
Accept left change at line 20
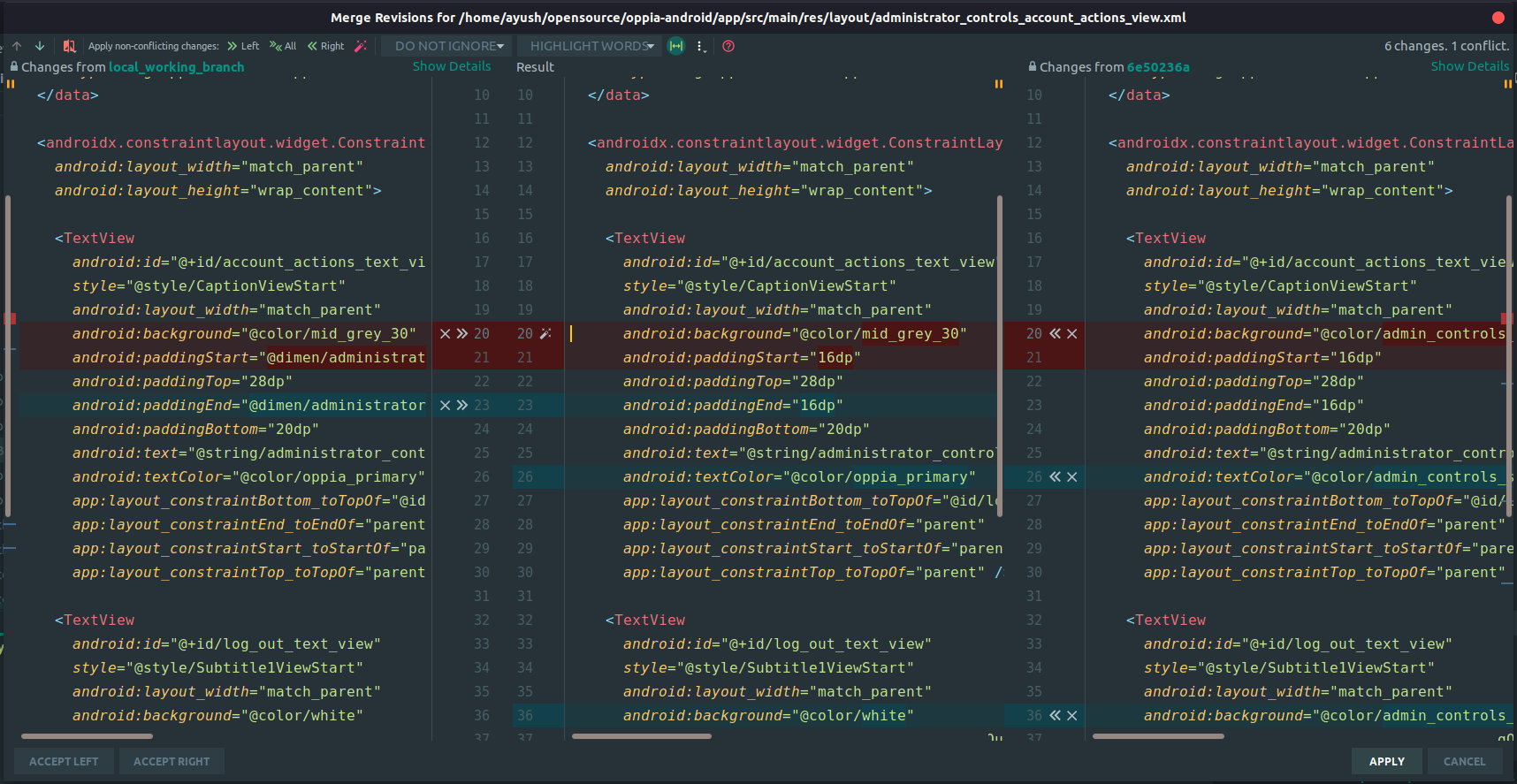click(461, 333)
